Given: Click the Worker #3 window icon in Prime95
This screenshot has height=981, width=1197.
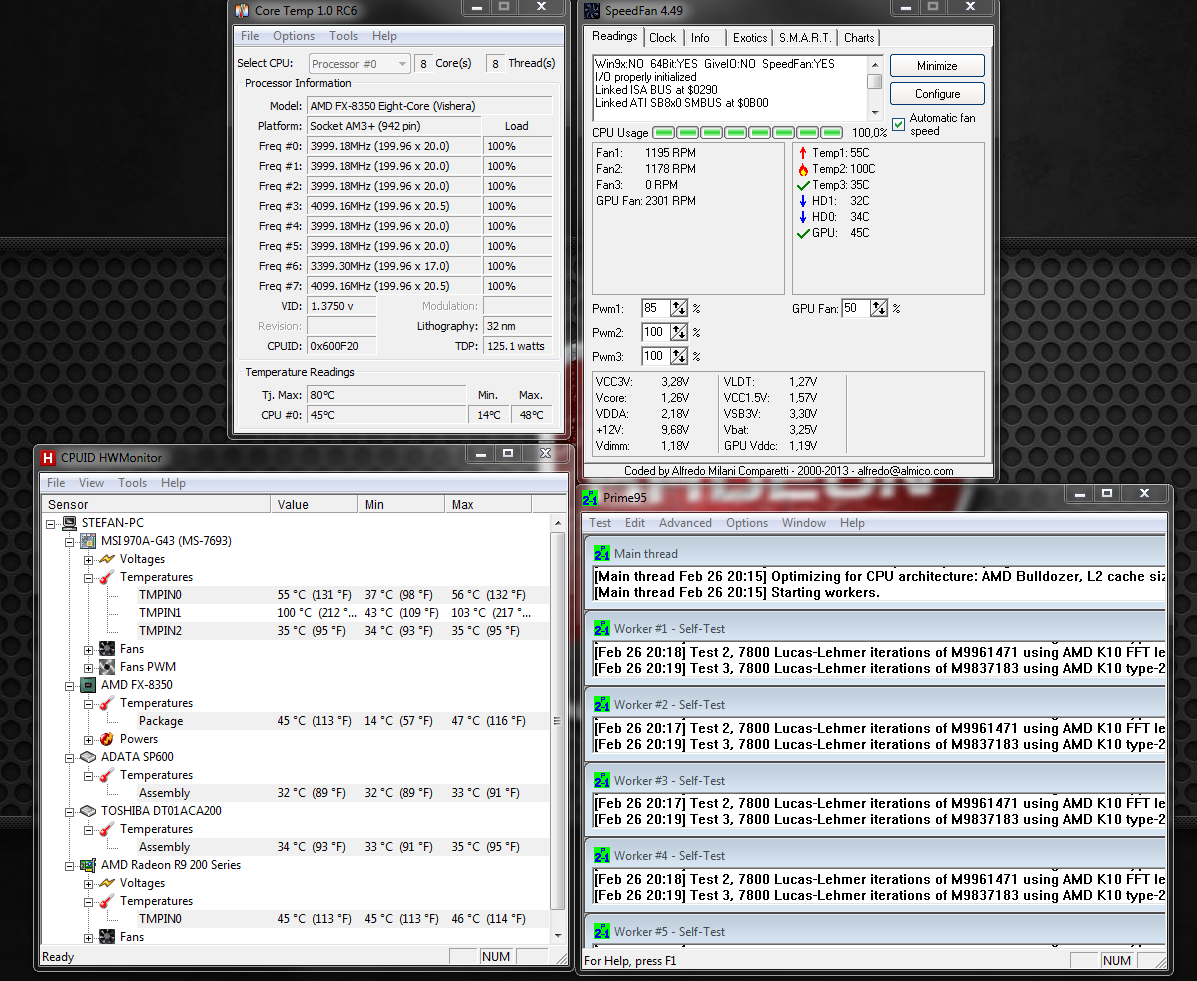Looking at the screenshot, I should click(602, 780).
